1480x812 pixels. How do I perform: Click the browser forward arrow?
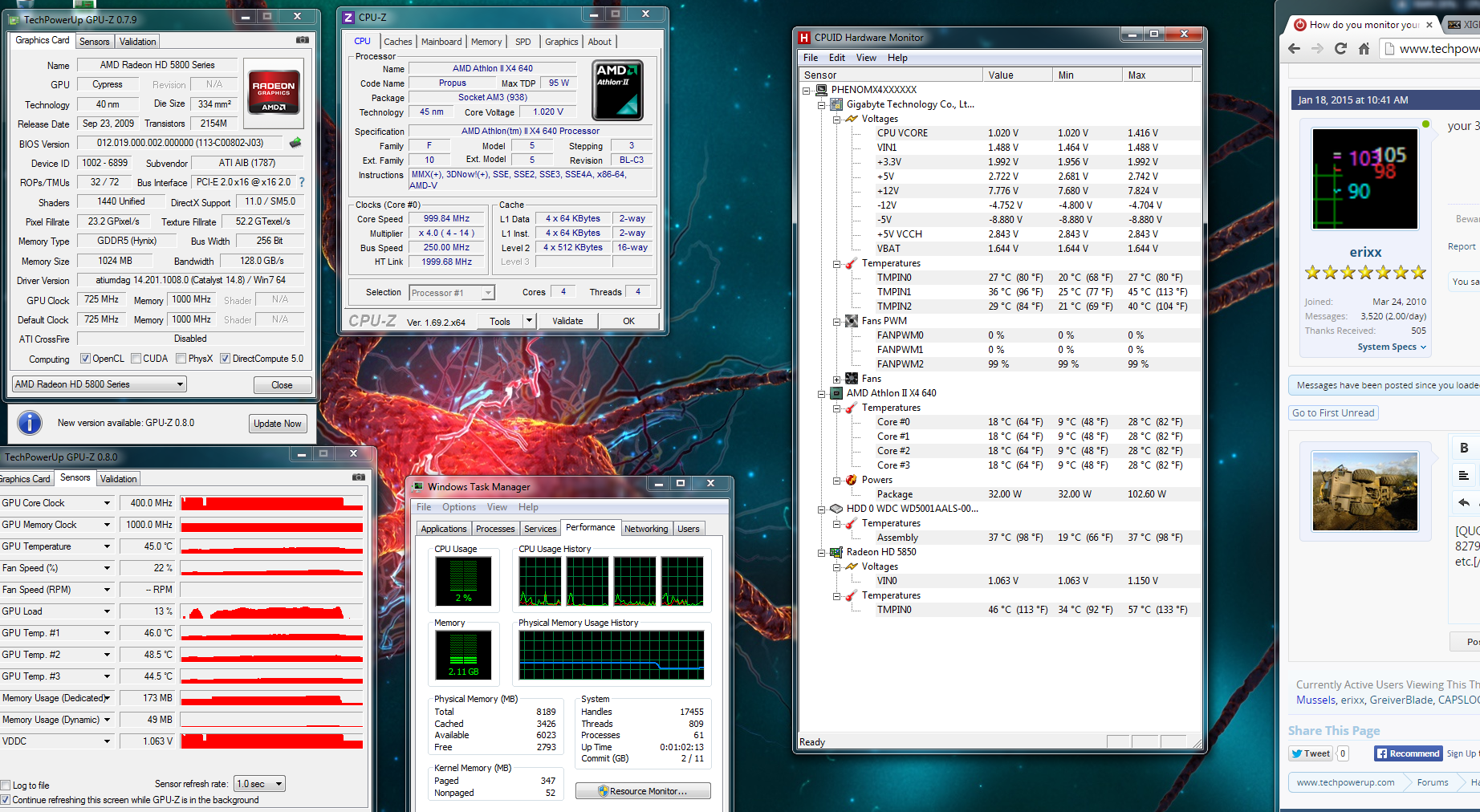pos(1317,49)
